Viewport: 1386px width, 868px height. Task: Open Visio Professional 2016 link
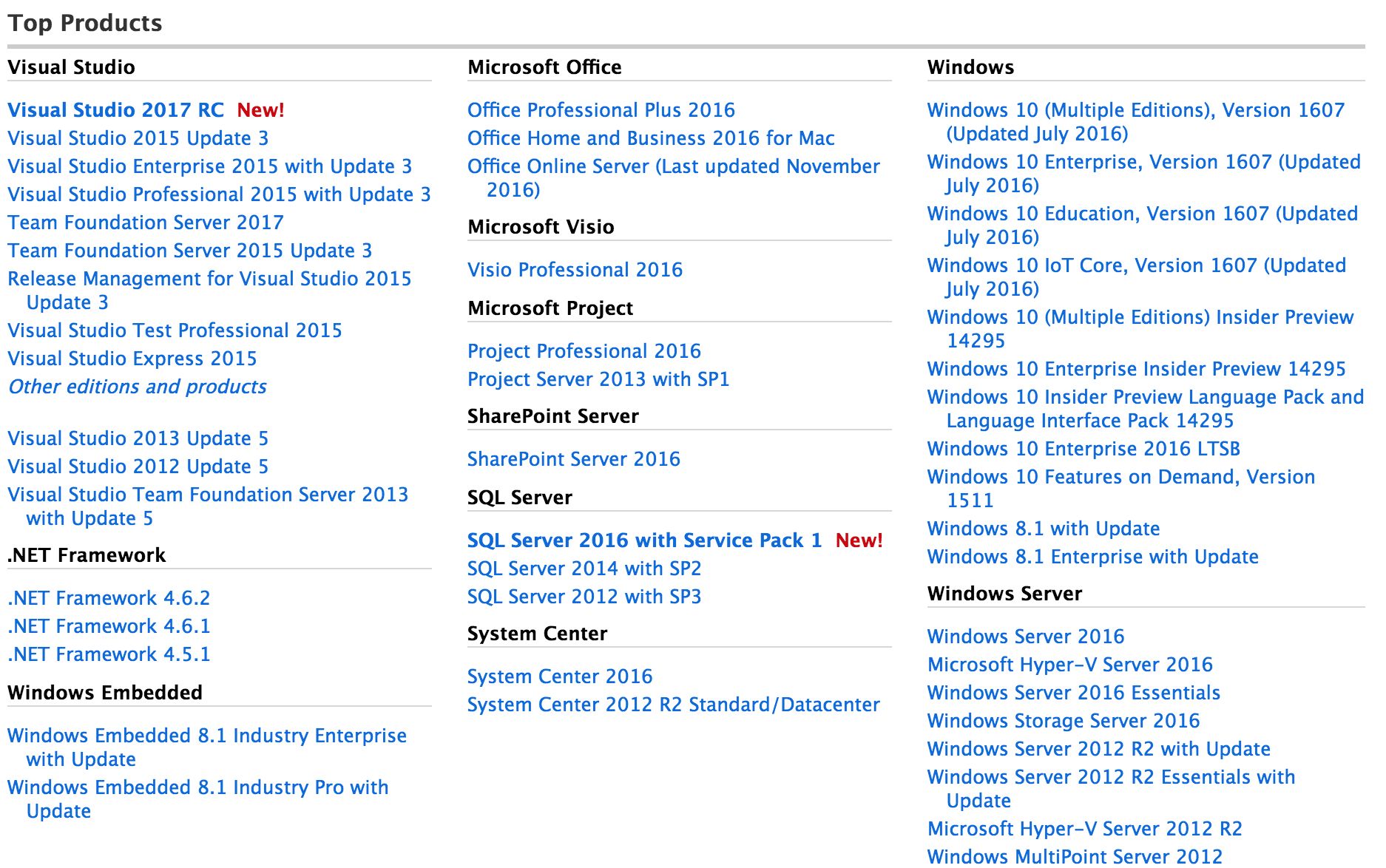tap(575, 270)
